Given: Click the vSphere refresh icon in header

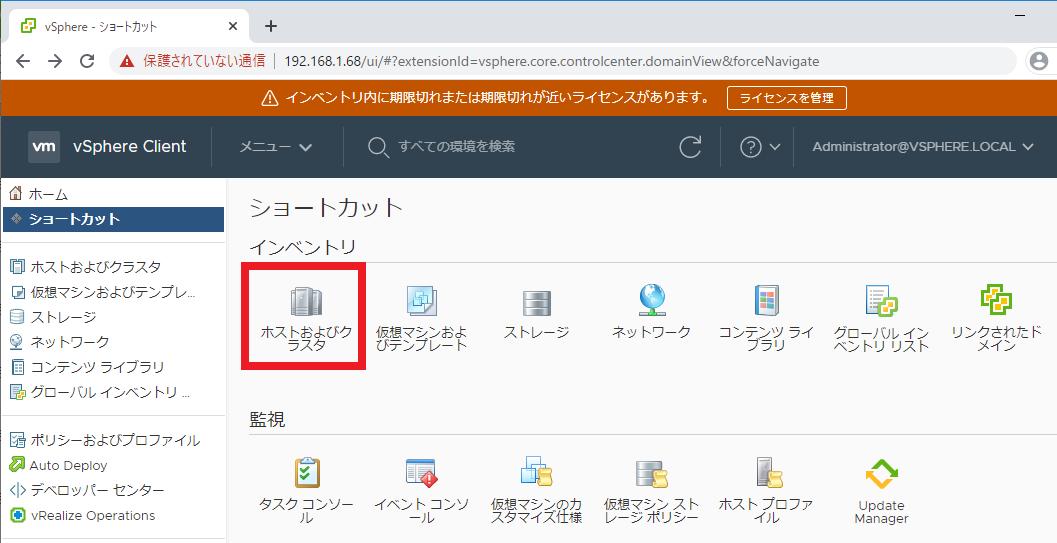Looking at the screenshot, I should [x=690, y=146].
